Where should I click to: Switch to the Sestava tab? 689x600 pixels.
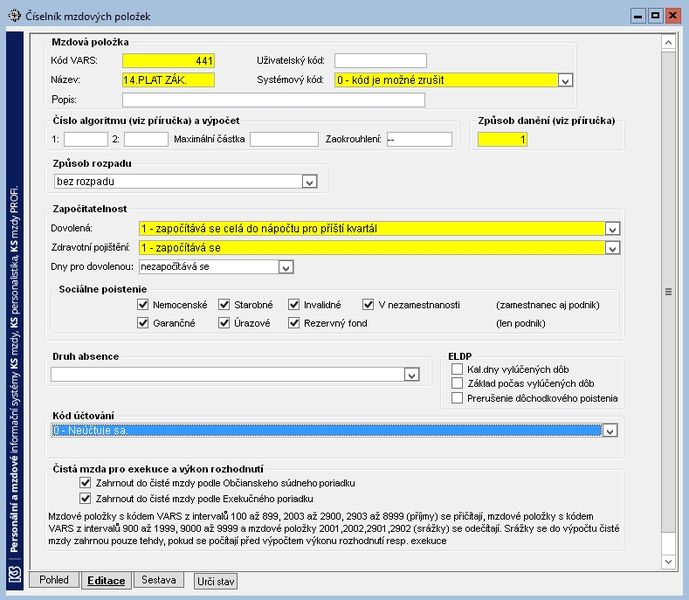(x=159, y=579)
